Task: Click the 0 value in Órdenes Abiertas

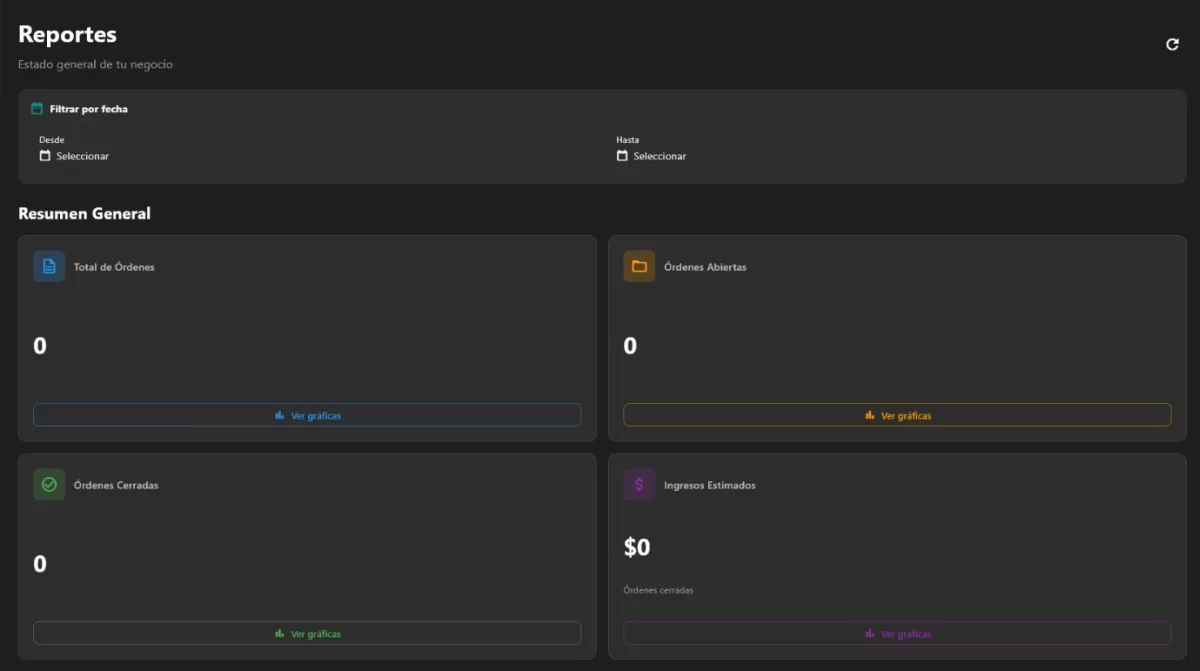Action: [630, 346]
